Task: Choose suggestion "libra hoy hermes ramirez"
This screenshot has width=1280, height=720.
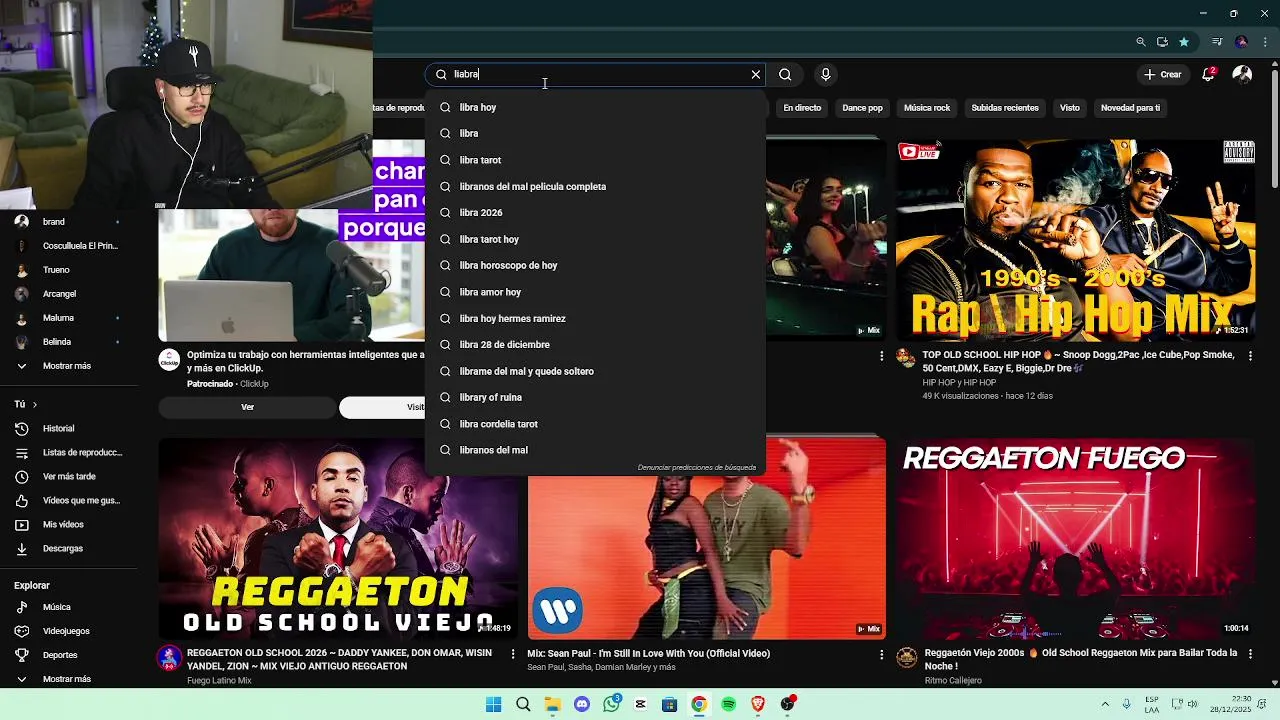Action: coord(595,318)
